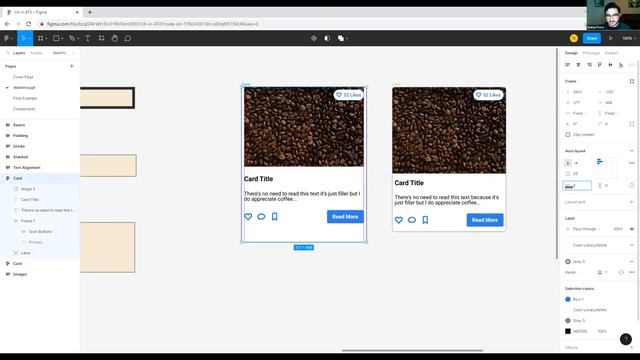Click the heart icon on the left card
Image resolution: width=640 pixels, height=360 pixels.
point(248,217)
